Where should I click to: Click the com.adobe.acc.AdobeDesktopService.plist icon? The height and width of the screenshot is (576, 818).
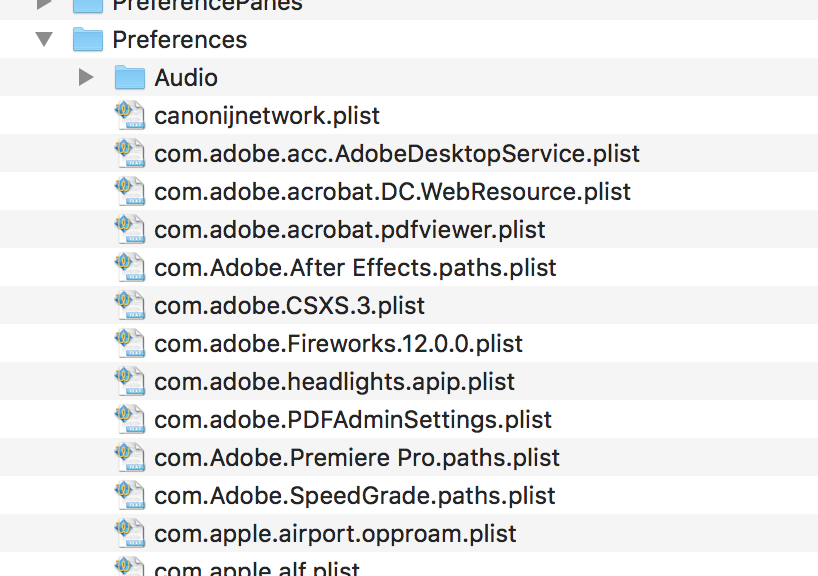coord(130,153)
